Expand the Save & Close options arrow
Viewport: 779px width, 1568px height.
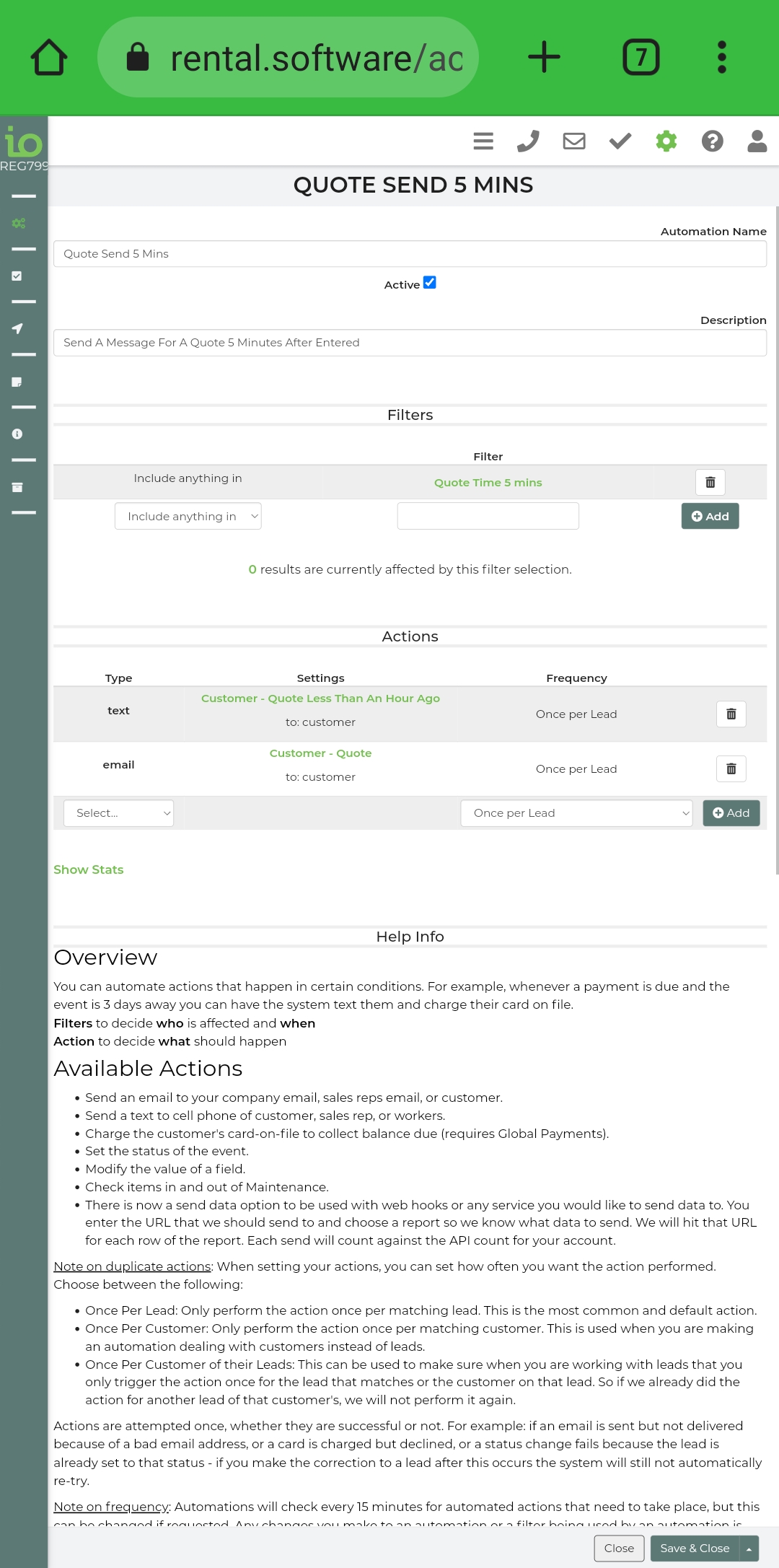point(749,1549)
